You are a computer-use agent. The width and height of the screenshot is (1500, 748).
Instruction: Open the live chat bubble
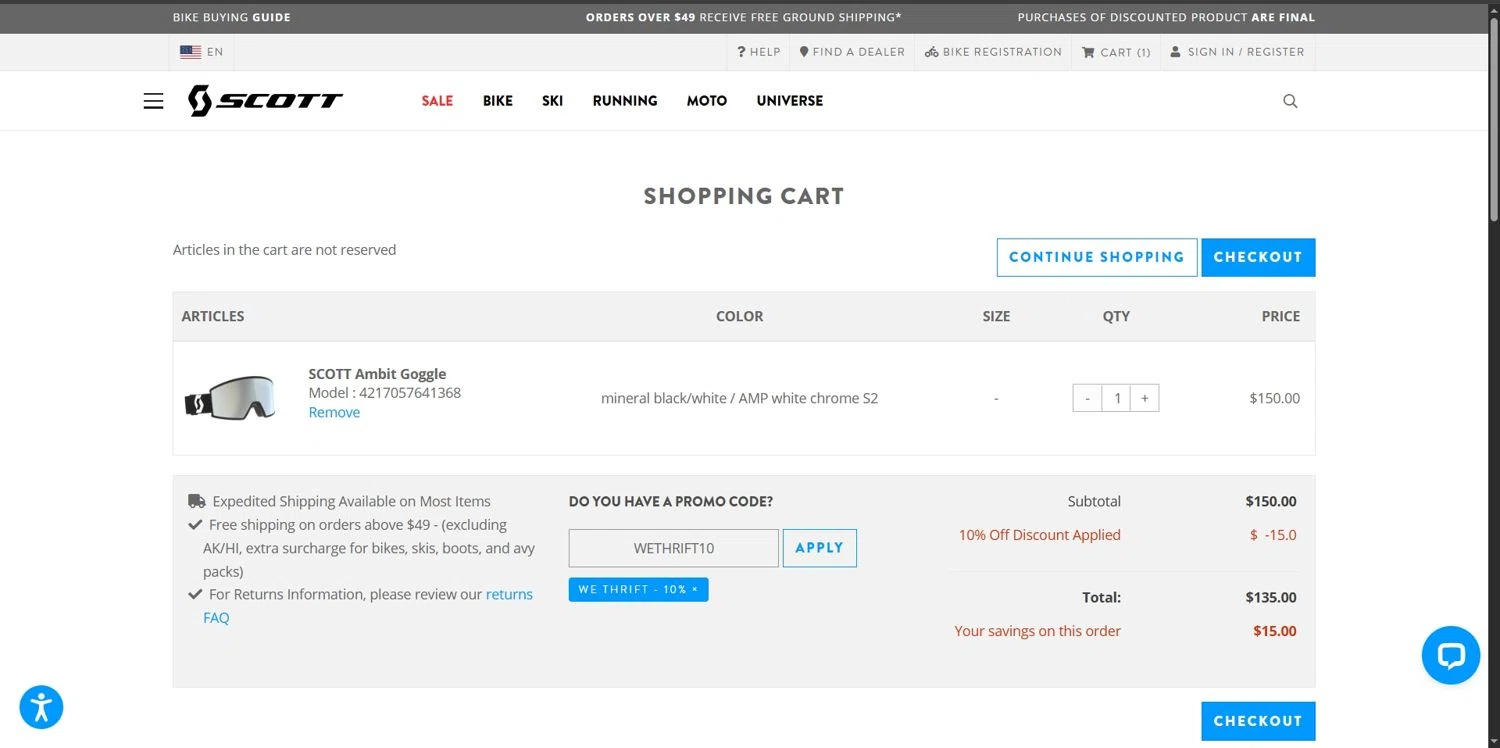coord(1451,655)
